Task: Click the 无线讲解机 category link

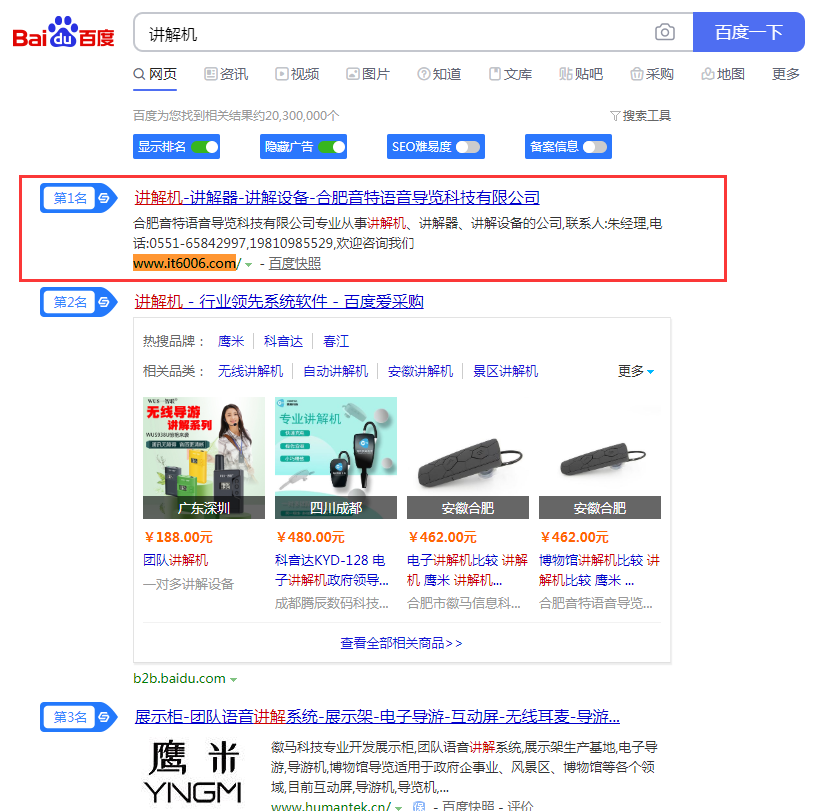Action: coord(250,372)
